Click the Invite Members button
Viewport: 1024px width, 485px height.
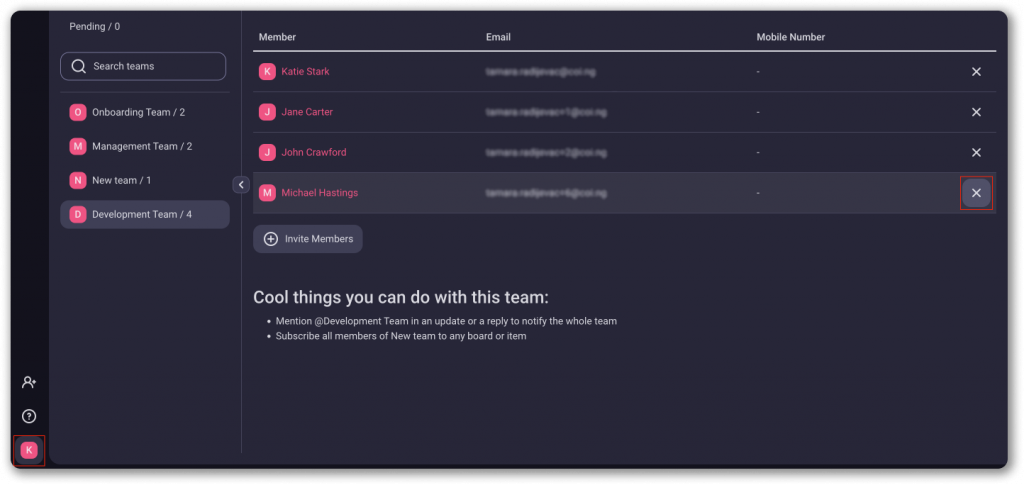[308, 239]
